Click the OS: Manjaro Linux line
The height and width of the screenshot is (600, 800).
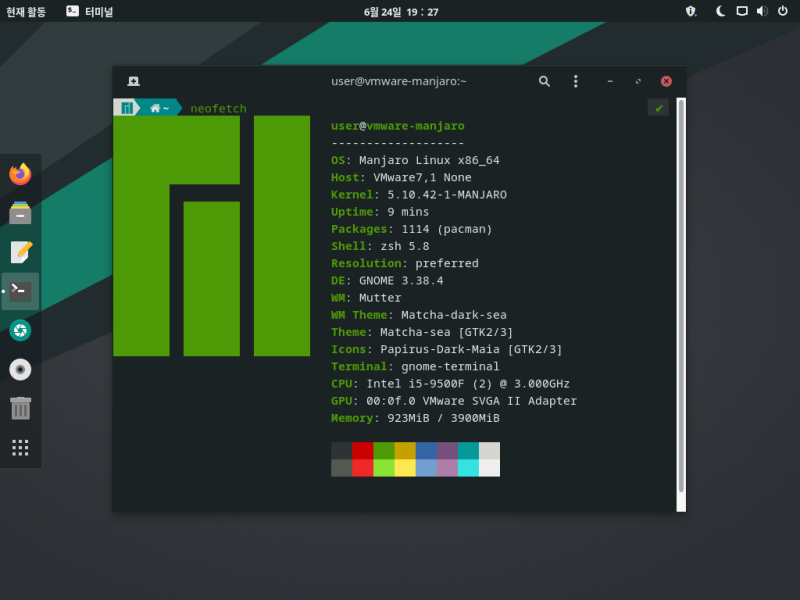[415, 160]
